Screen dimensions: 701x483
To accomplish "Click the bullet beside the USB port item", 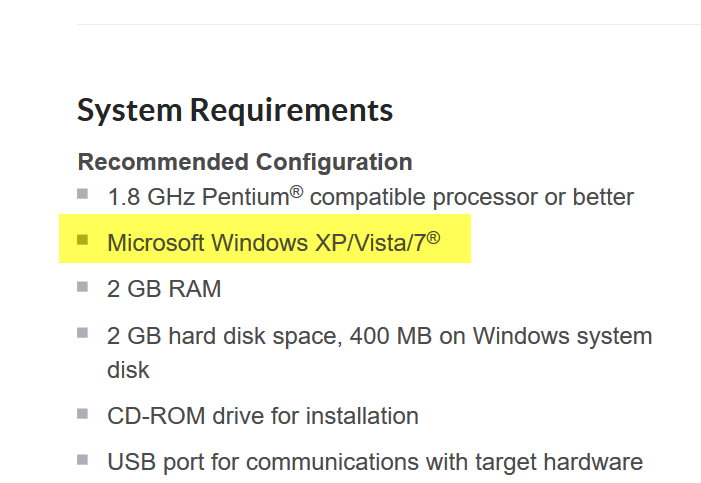I will pyautogui.click(x=82, y=459).
